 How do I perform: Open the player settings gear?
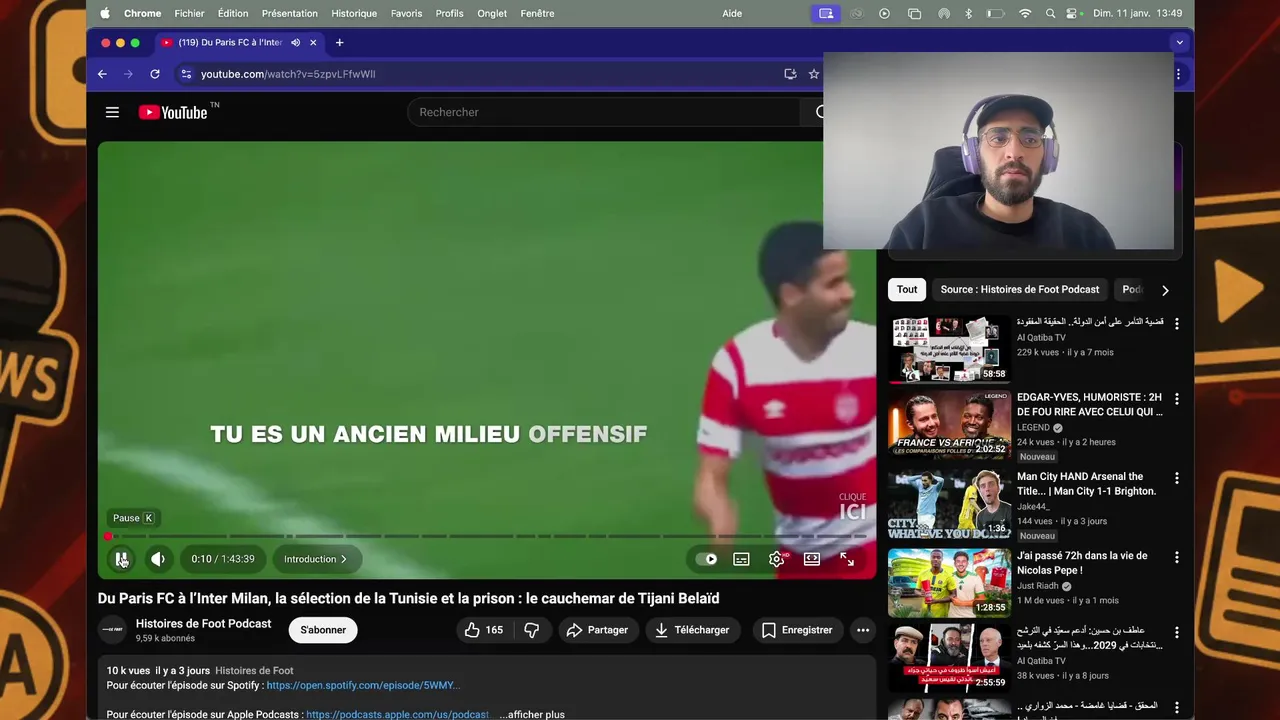click(x=777, y=559)
